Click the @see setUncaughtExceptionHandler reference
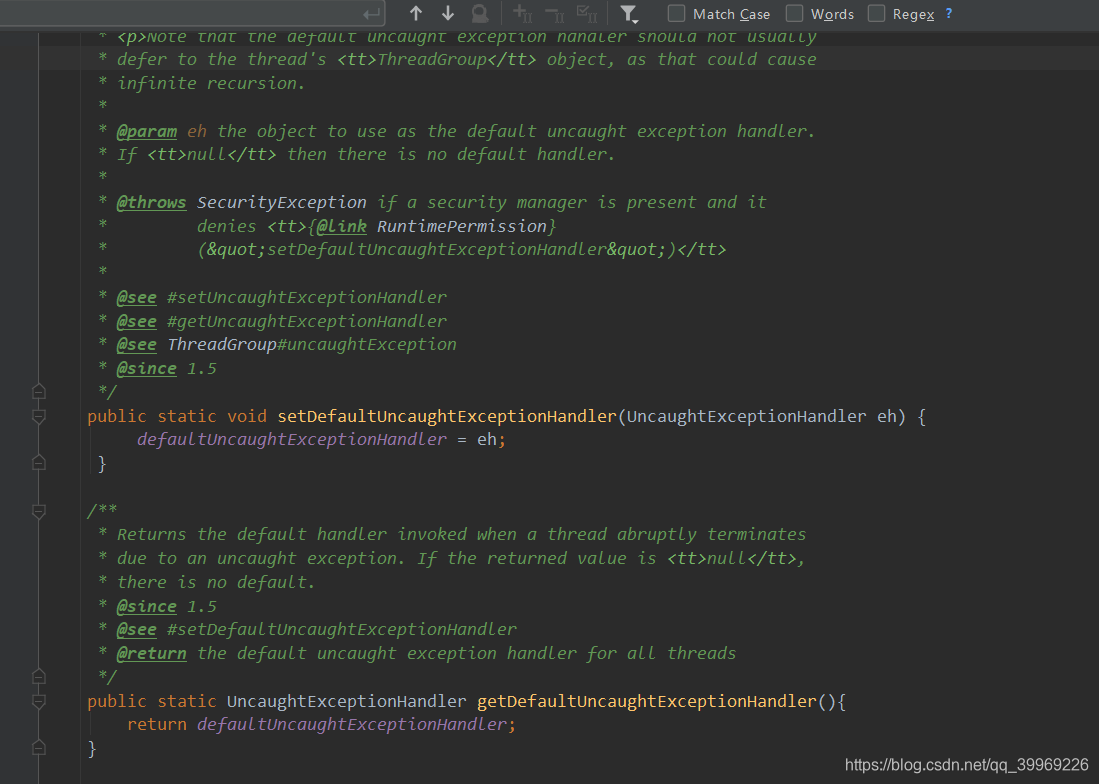This screenshot has height=784, width=1099. [x=306, y=297]
